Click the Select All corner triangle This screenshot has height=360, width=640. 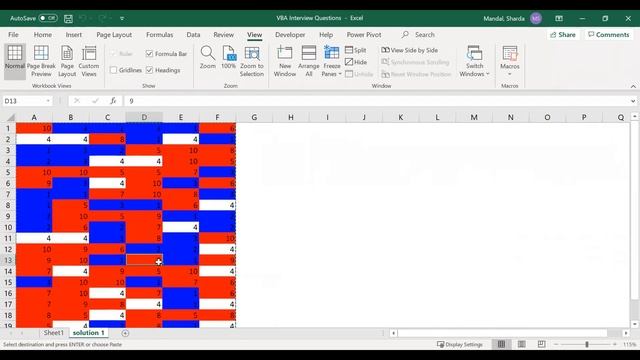pos(10,118)
